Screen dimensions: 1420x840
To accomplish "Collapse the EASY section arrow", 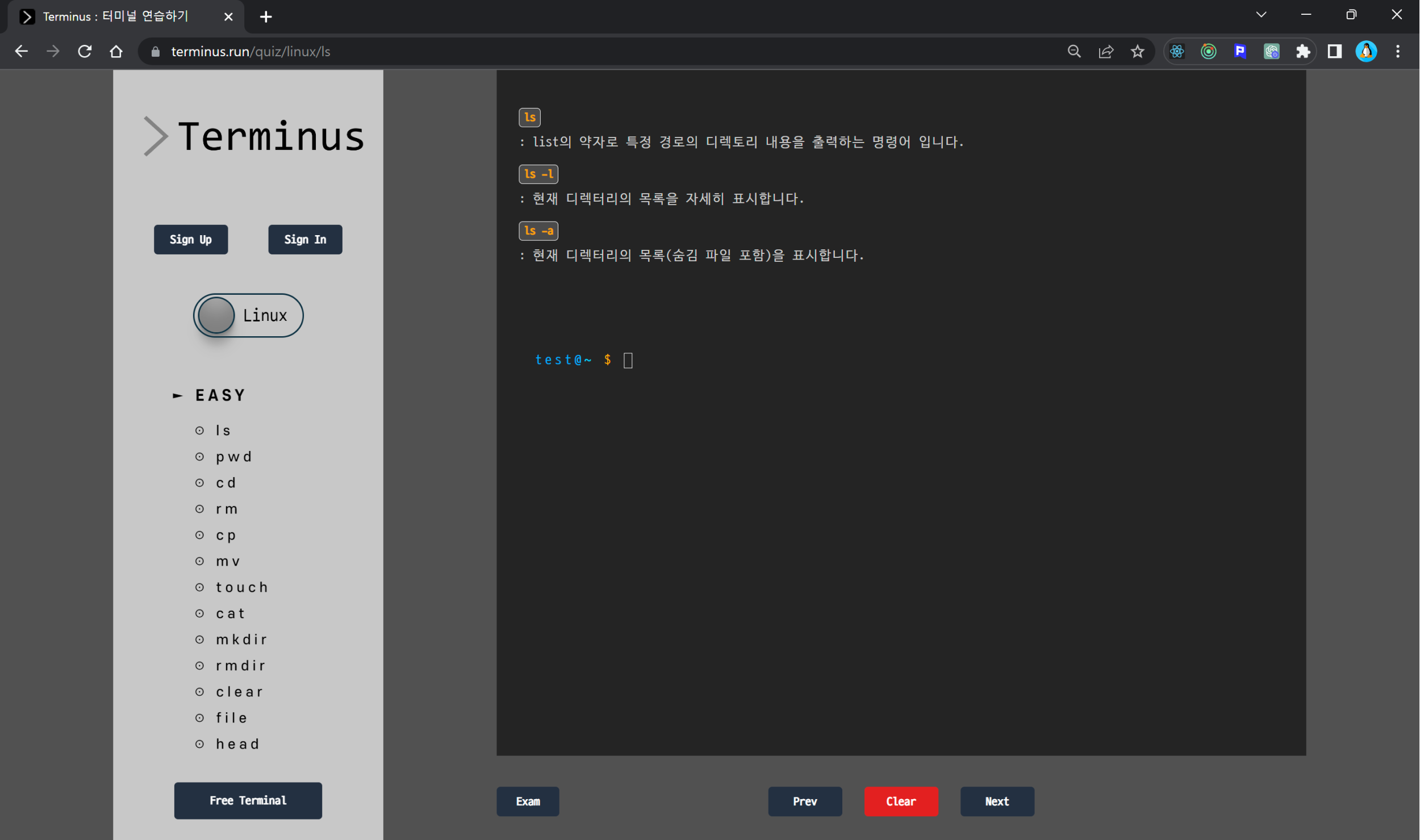I will (177, 395).
